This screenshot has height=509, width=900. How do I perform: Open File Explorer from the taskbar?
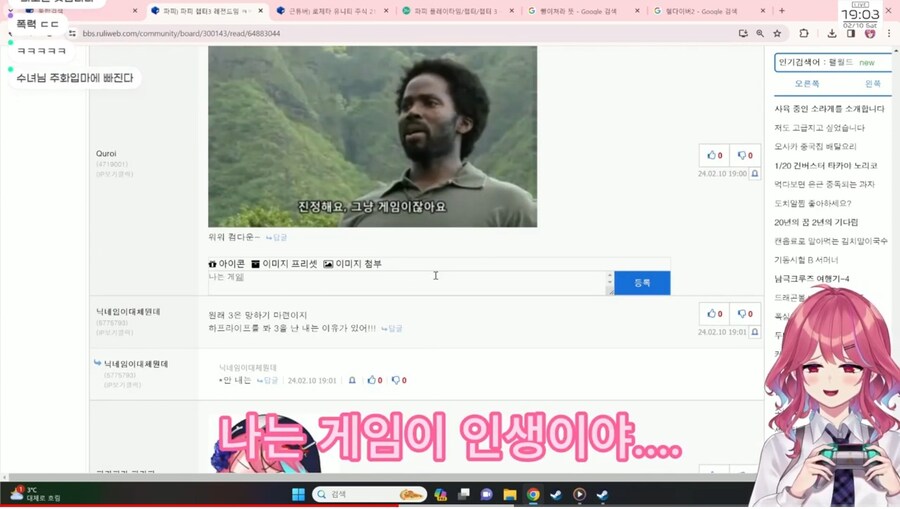[510, 494]
